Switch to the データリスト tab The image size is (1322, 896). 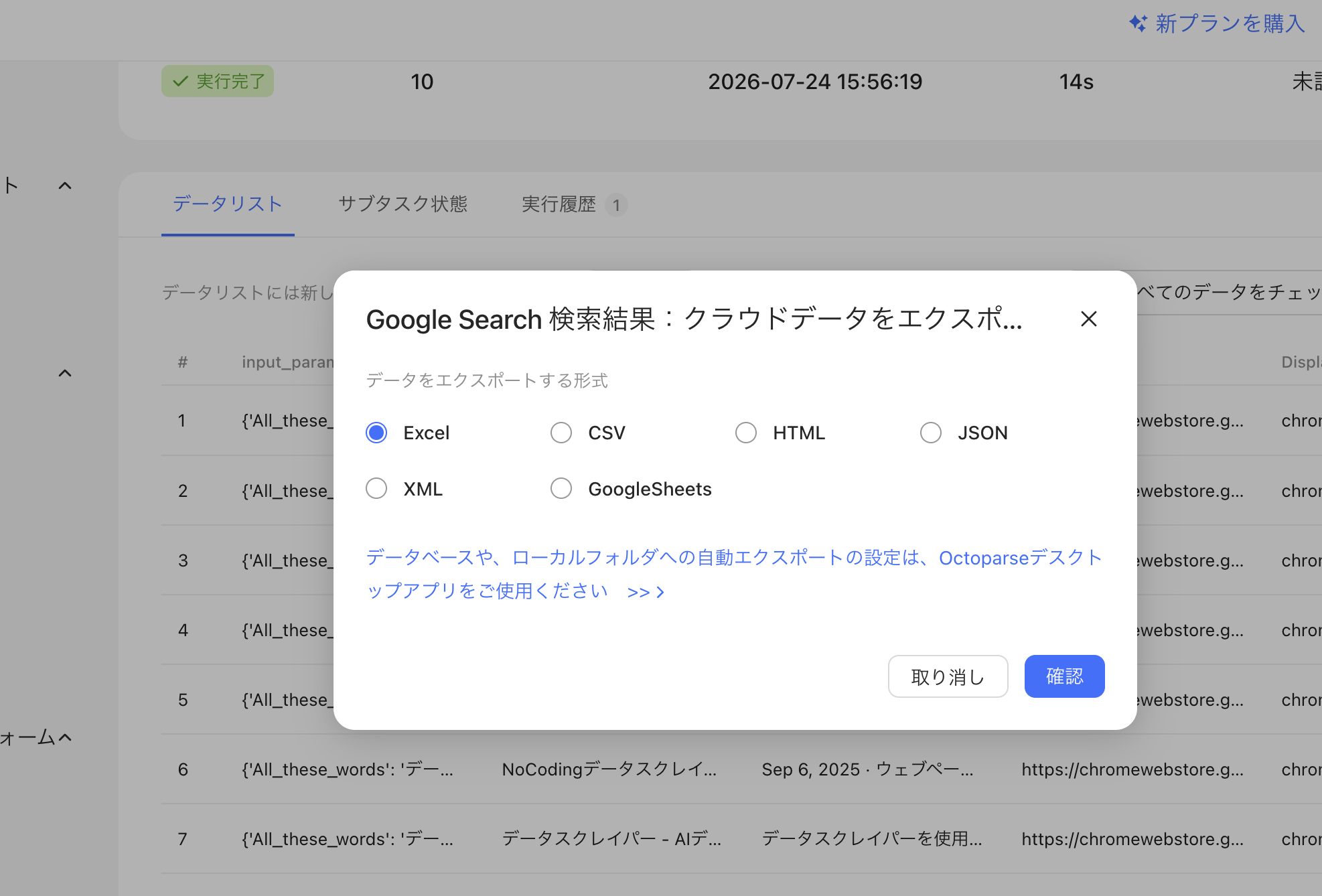228,204
